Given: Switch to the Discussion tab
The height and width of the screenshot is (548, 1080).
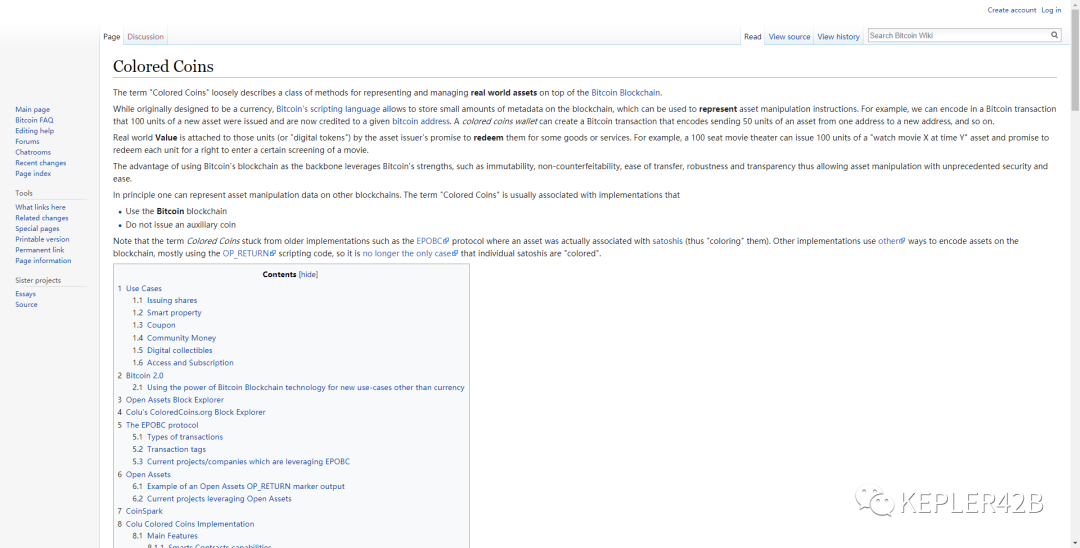Looking at the screenshot, I should 145,37.
